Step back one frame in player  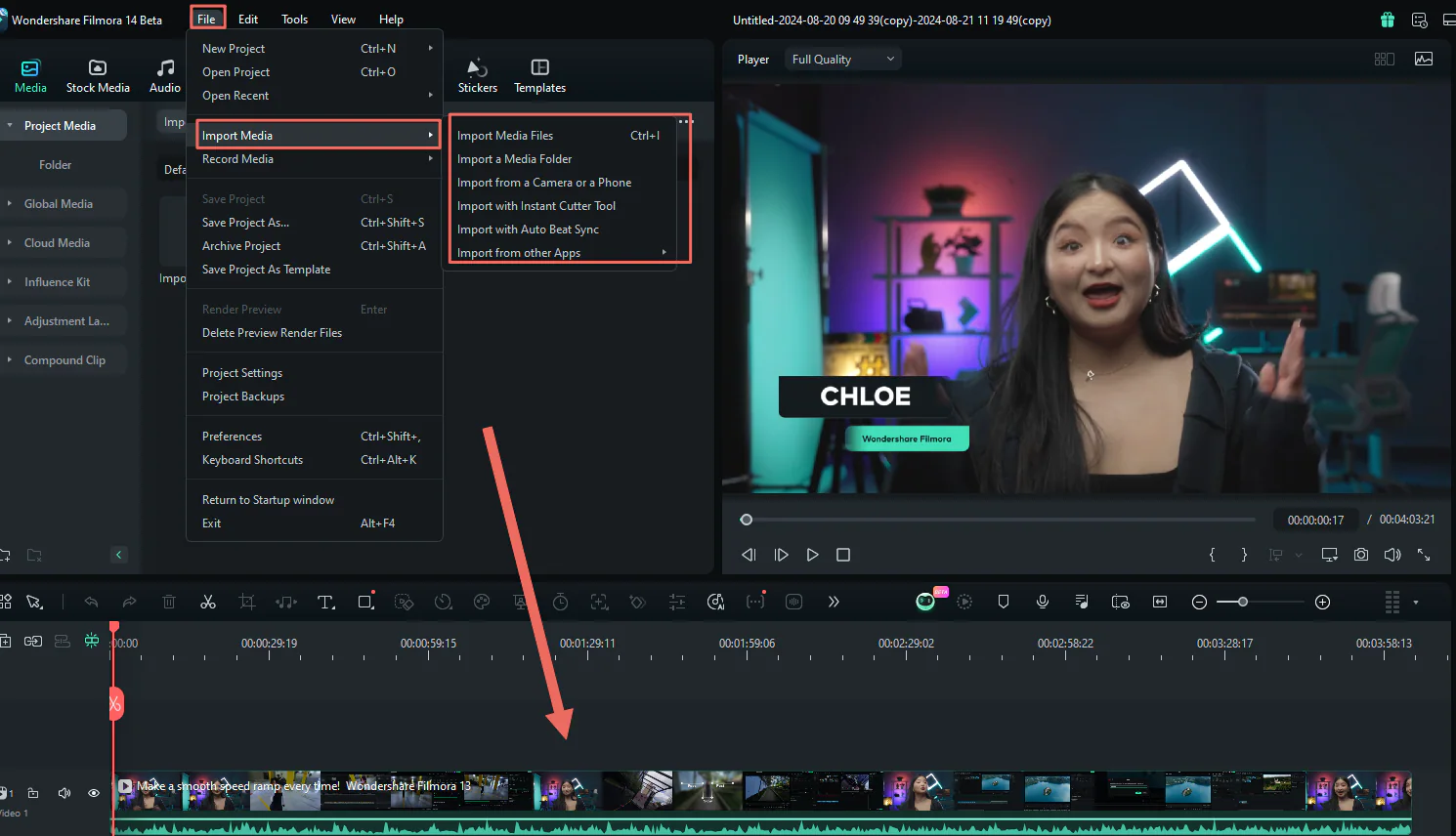[x=749, y=555]
